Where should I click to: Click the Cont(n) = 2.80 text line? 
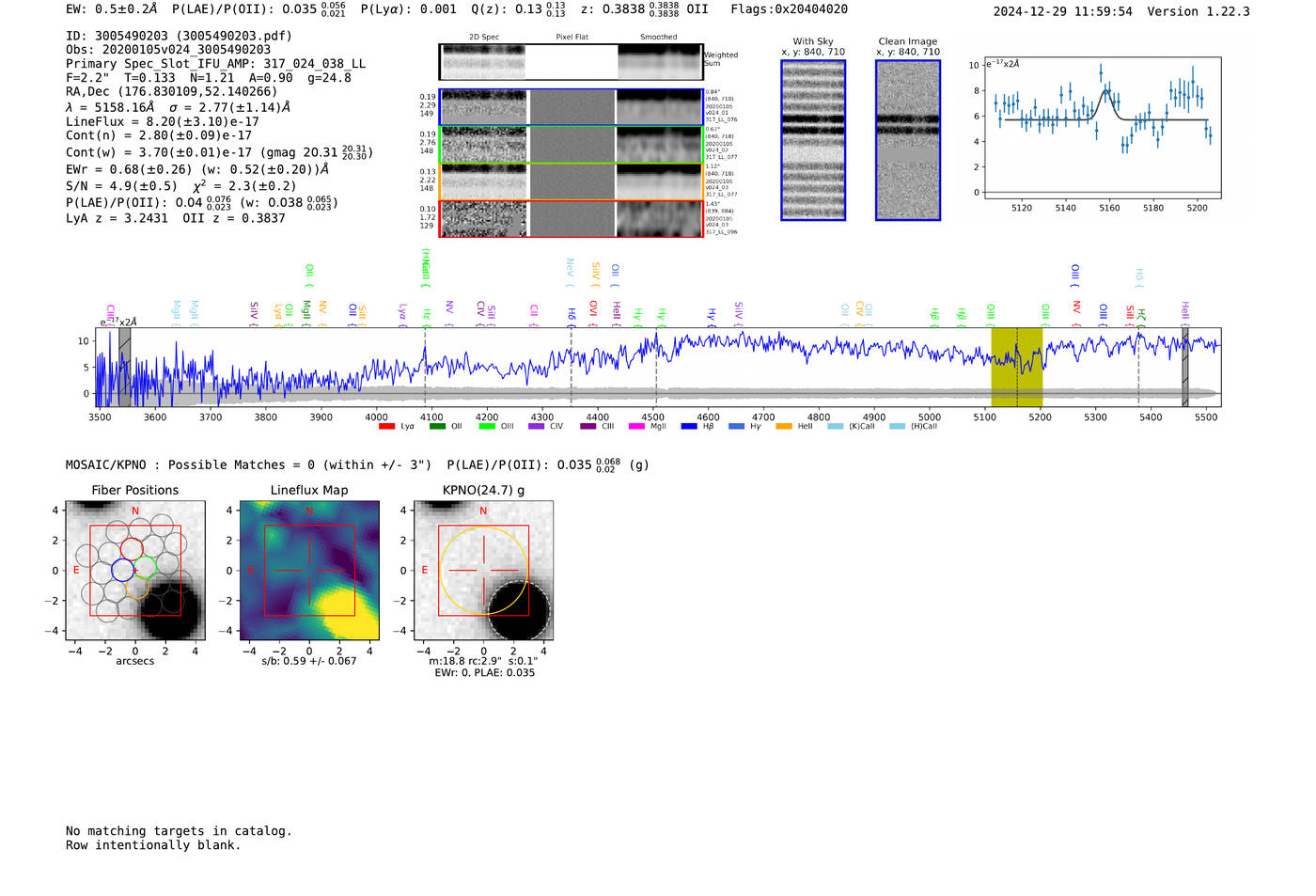pos(159,135)
